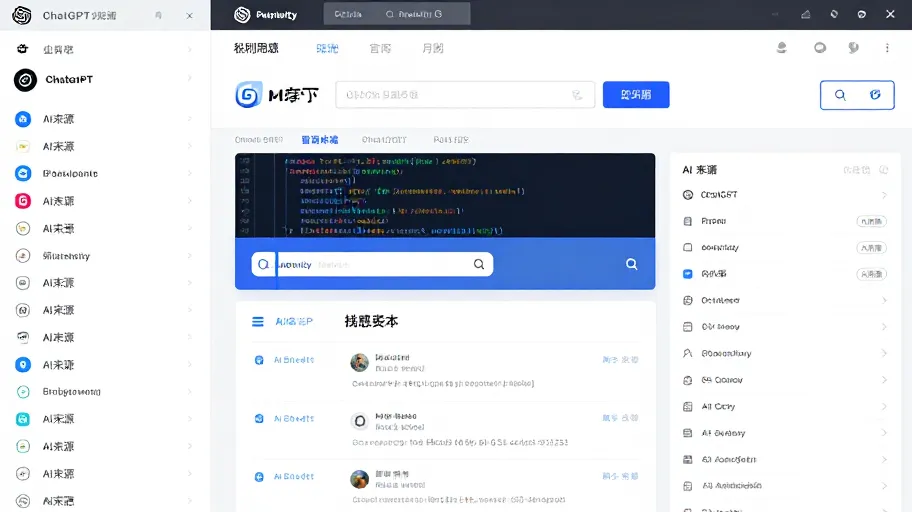The height and width of the screenshot is (512, 912).
Task: Click the pill button on the document-icon sources row
Action: (871, 221)
